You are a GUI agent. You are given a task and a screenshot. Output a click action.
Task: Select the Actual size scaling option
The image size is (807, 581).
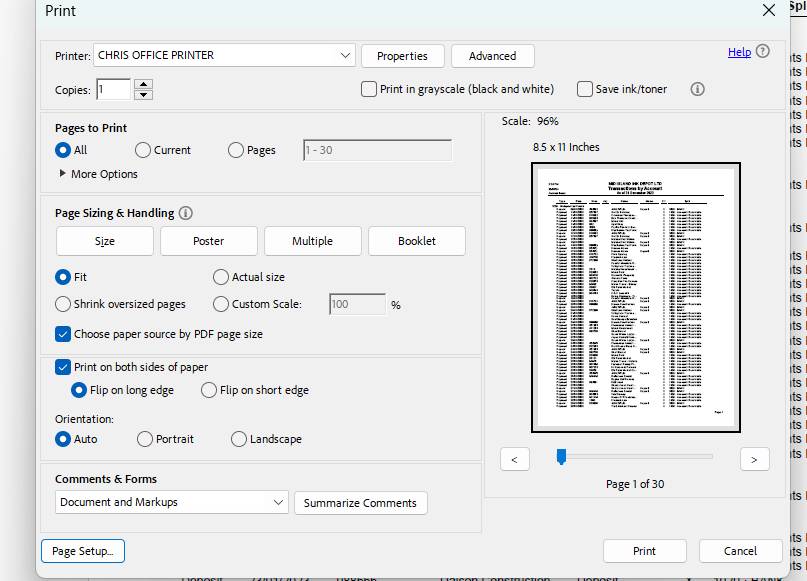click(x=220, y=277)
